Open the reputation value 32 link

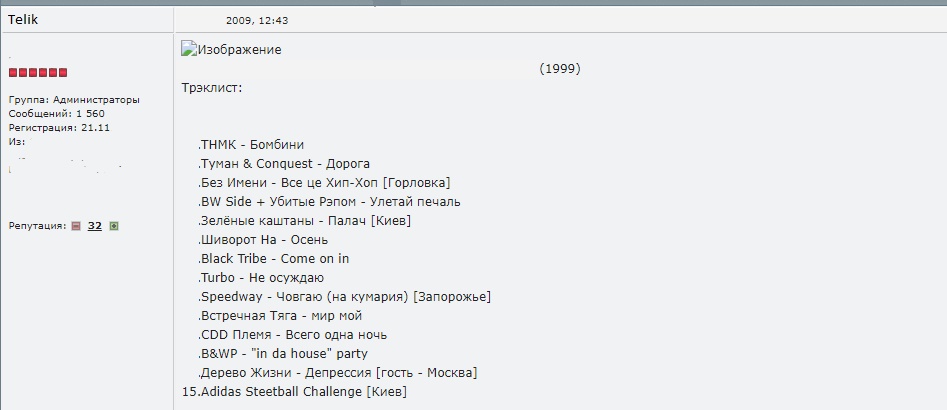pos(94,226)
